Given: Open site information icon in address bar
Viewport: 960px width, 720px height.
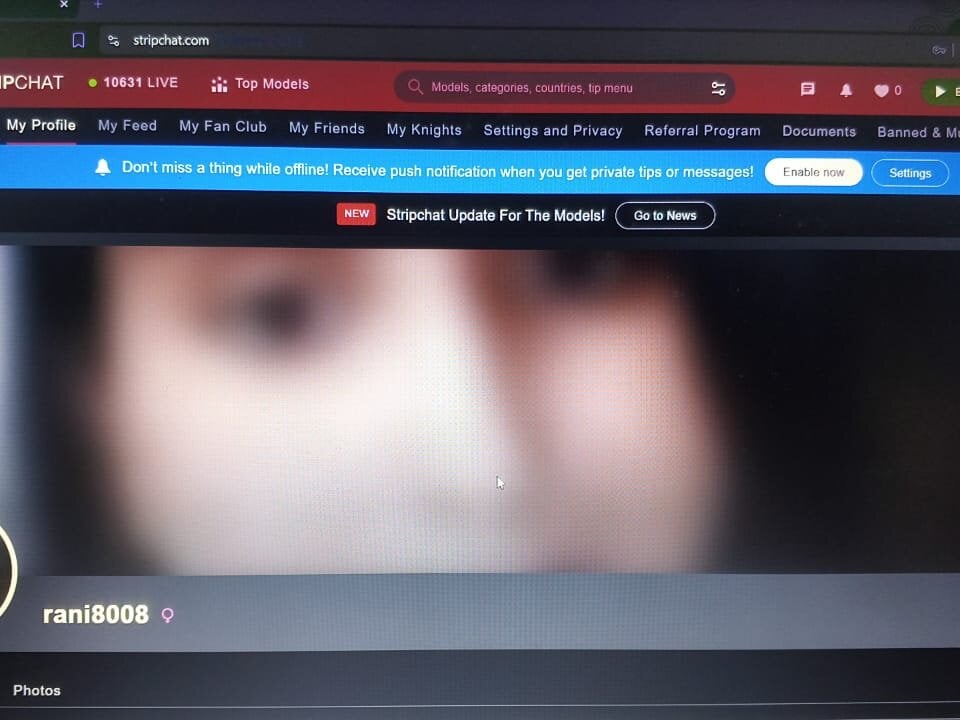Looking at the screenshot, I should 114,41.
